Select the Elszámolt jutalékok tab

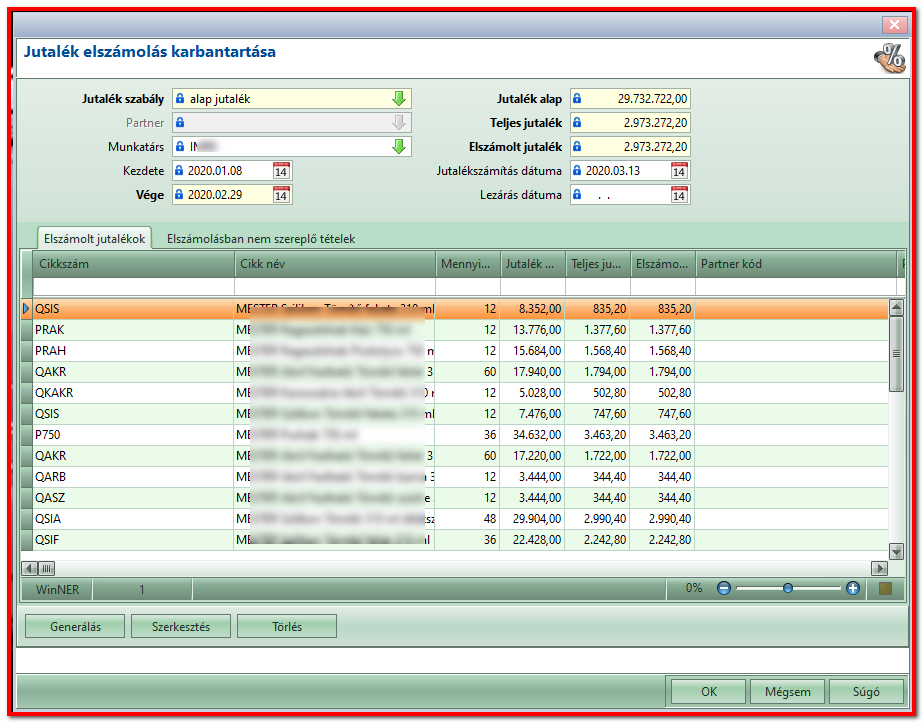click(x=94, y=239)
